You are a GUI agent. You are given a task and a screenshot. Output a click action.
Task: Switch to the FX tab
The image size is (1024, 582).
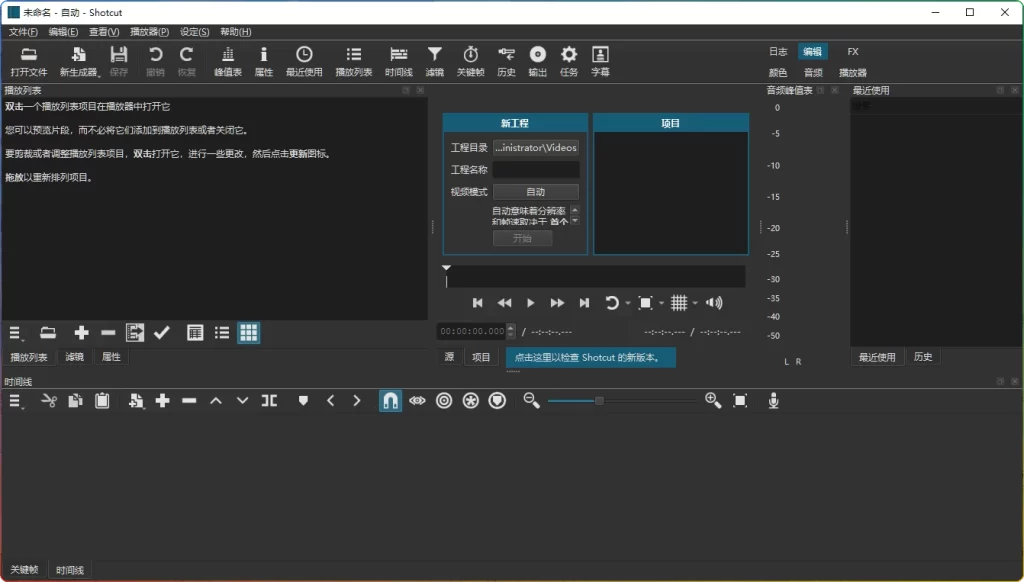852,51
